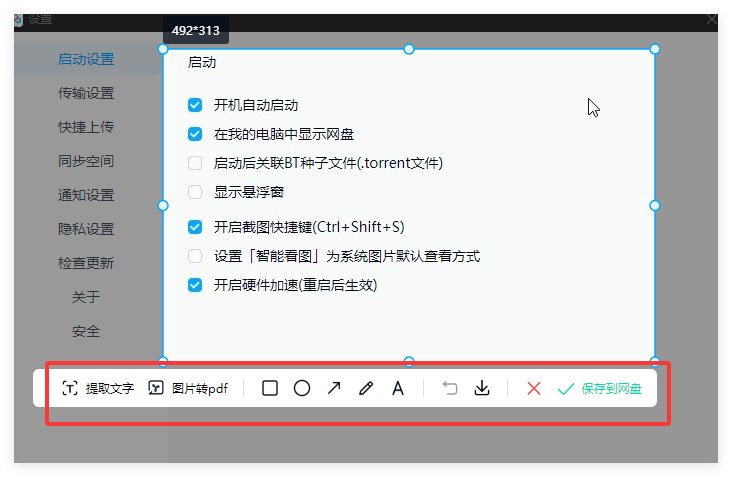This screenshot has width=732, height=477.
Task: Uncheck 开机自动启动 checkbox
Action: (x=195, y=105)
